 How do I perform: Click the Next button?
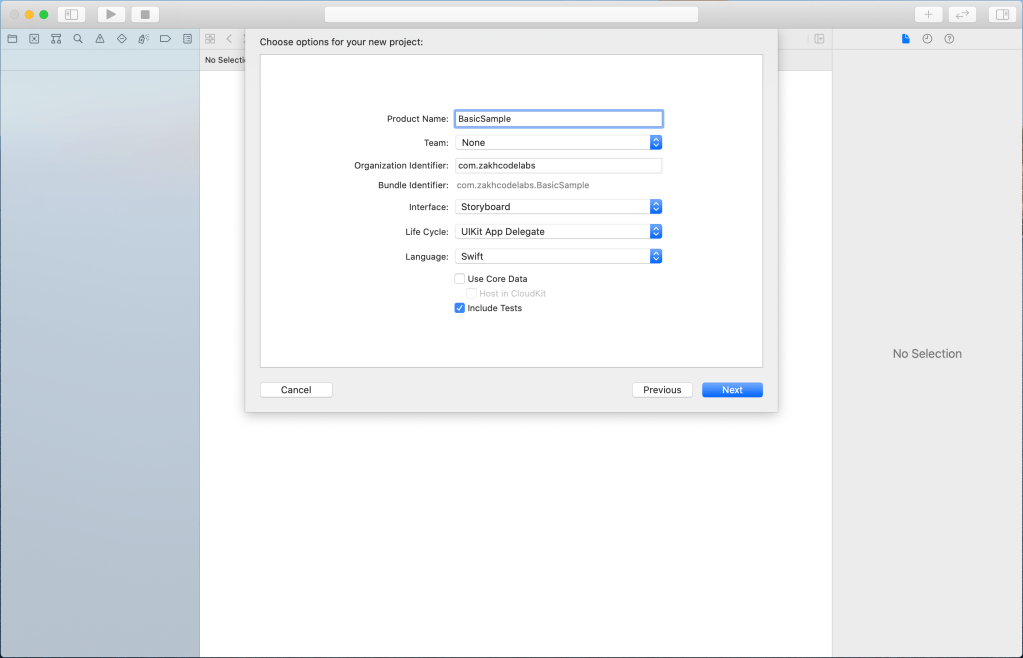click(732, 390)
